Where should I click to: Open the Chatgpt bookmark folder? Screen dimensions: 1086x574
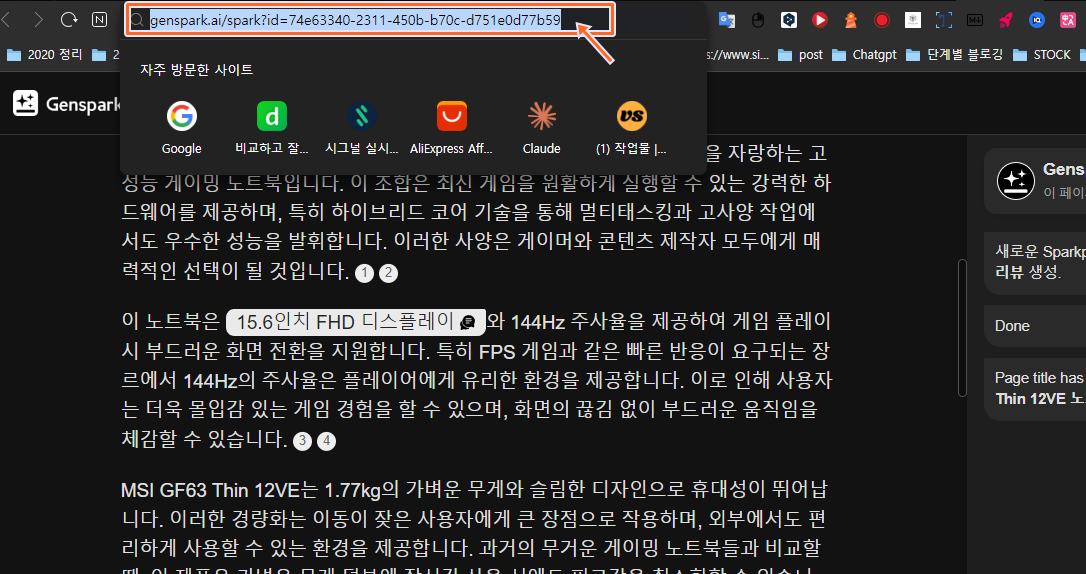[x=864, y=55]
